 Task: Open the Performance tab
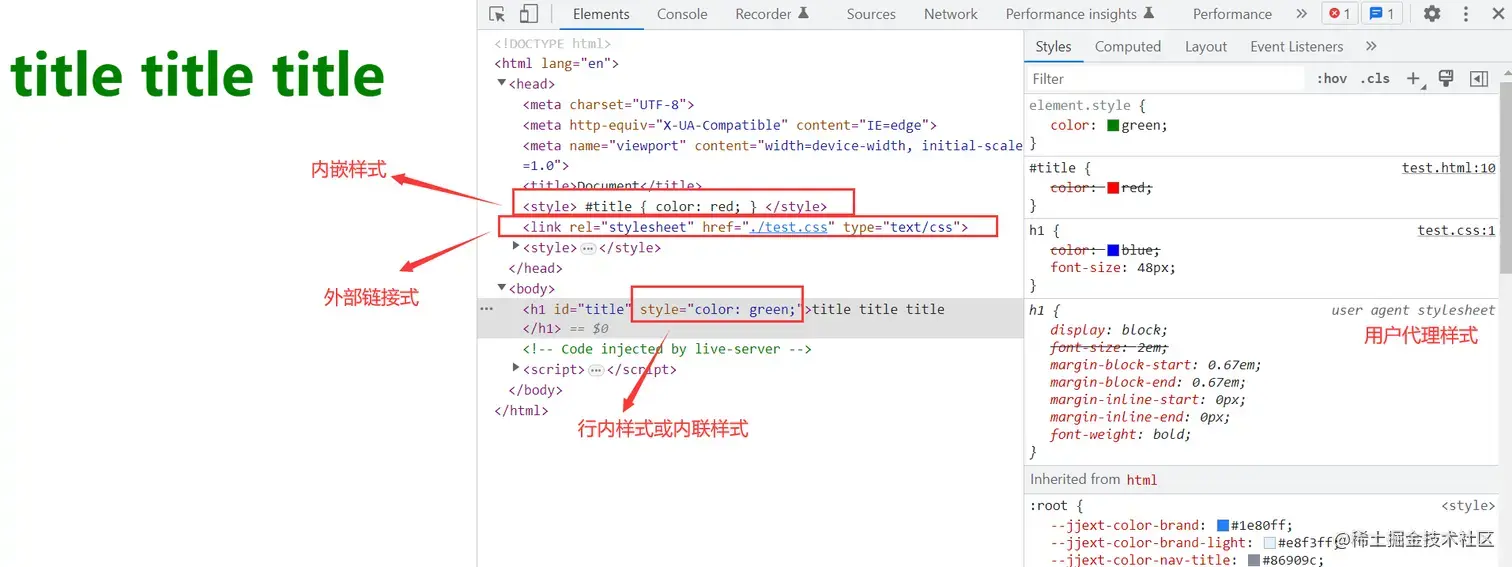(x=1232, y=14)
